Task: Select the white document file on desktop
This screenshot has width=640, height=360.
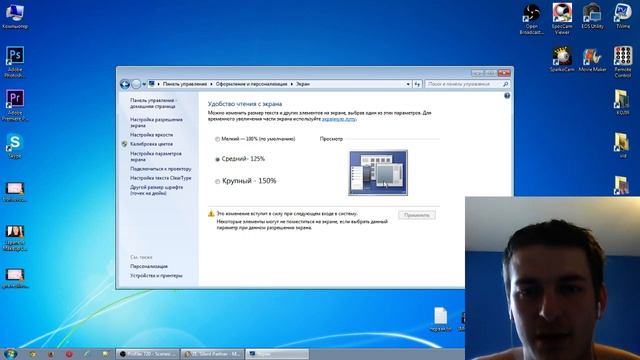Action: 440,319
